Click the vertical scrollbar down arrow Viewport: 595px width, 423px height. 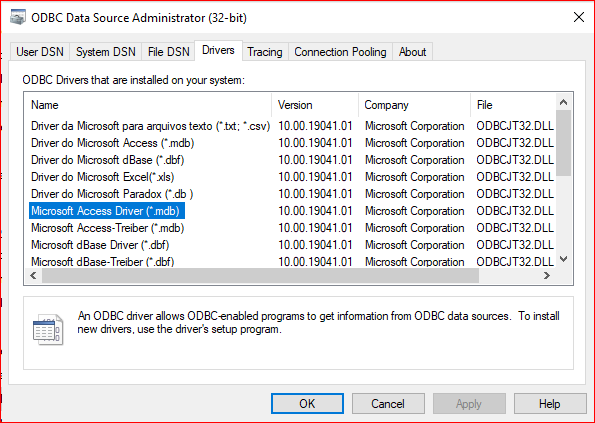[564, 259]
